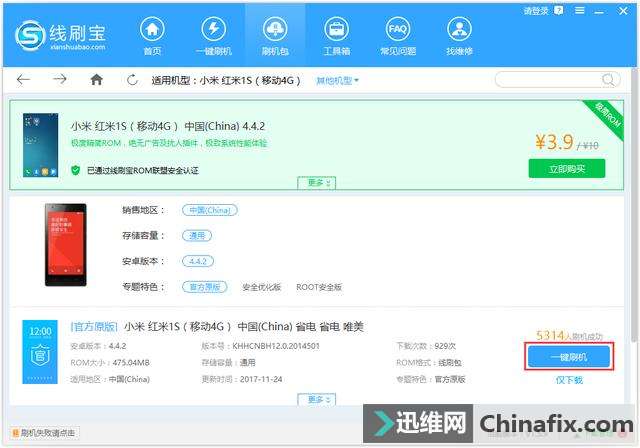Select the 4.4.2 Android version filter

(x=197, y=261)
